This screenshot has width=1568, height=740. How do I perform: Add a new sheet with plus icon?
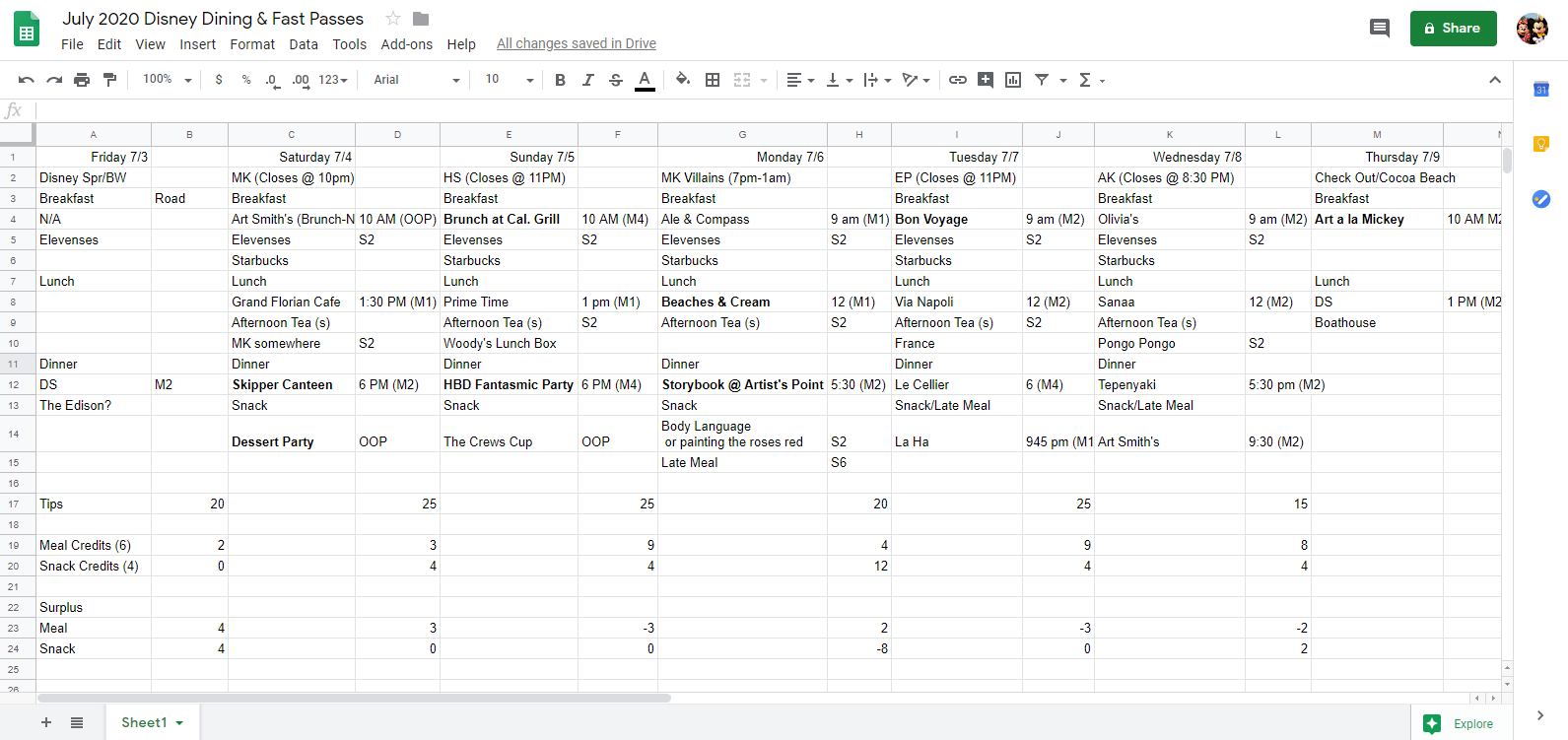coord(46,722)
